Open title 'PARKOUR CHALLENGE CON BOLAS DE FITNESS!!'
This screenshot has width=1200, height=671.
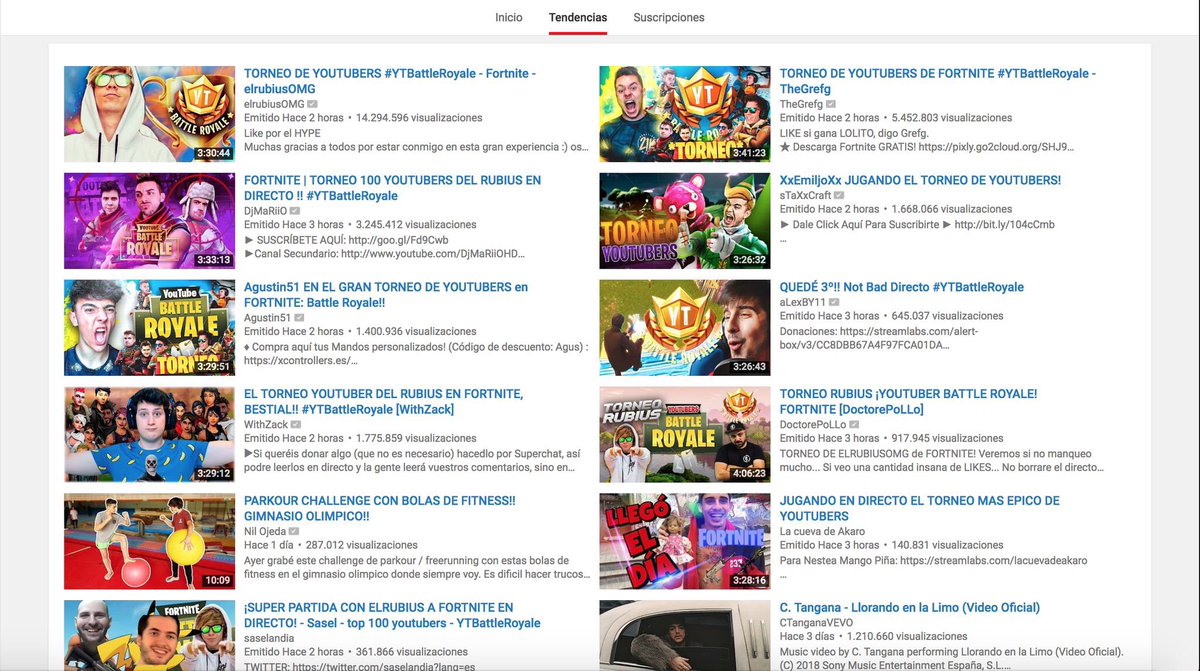coord(380,509)
